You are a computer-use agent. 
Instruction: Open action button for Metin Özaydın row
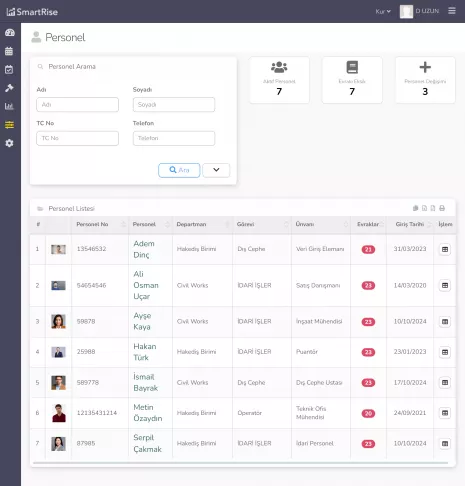click(x=445, y=413)
